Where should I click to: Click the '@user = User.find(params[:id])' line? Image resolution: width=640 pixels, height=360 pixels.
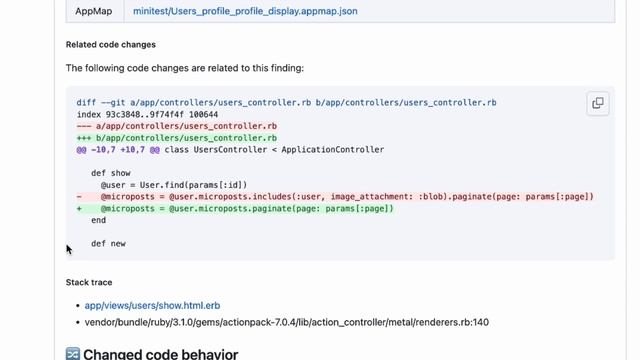coord(174,185)
